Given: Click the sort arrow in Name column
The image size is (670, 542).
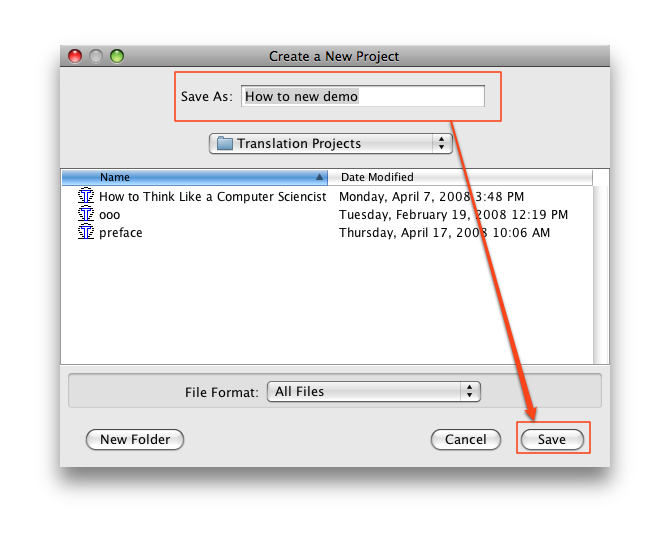Looking at the screenshot, I should point(319,177).
